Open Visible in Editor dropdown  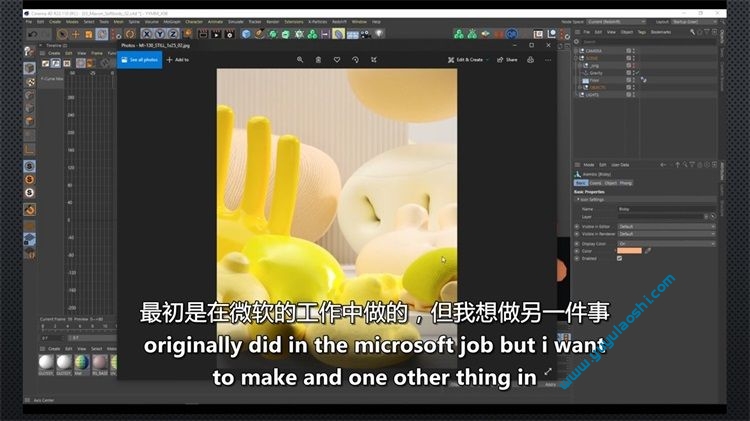pos(666,226)
